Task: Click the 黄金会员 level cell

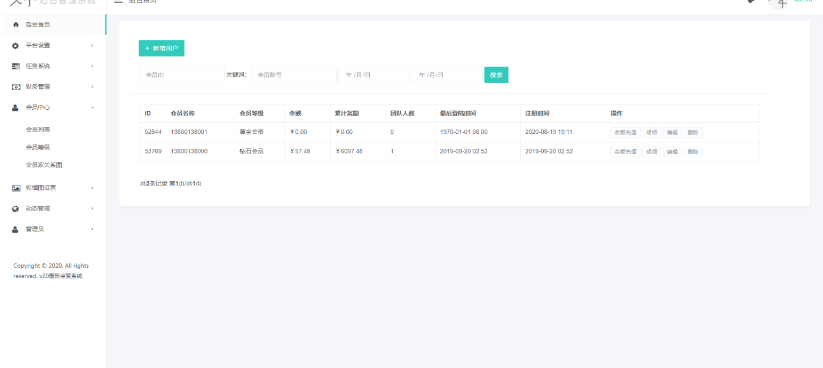Action: pyautogui.click(x=251, y=132)
